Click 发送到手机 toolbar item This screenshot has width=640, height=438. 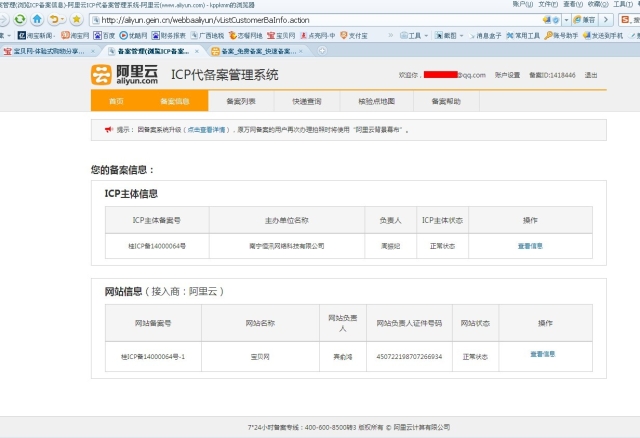[x=603, y=36]
